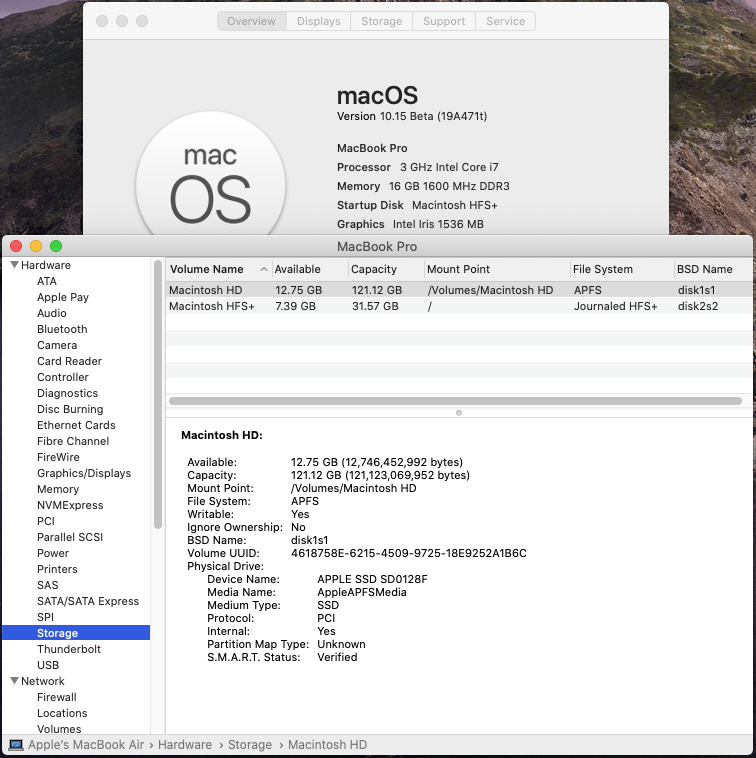The height and width of the screenshot is (758, 756).
Task: Select Ethernet Cards in the sidebar
Action: (76, 425)
